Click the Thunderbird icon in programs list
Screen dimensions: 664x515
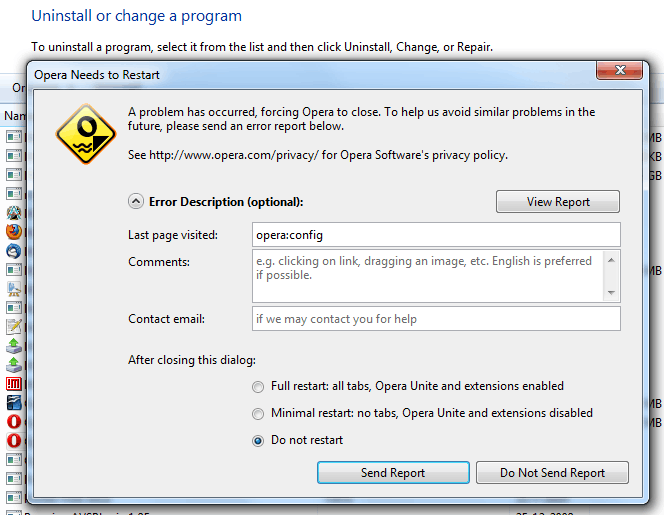[14, 251]
